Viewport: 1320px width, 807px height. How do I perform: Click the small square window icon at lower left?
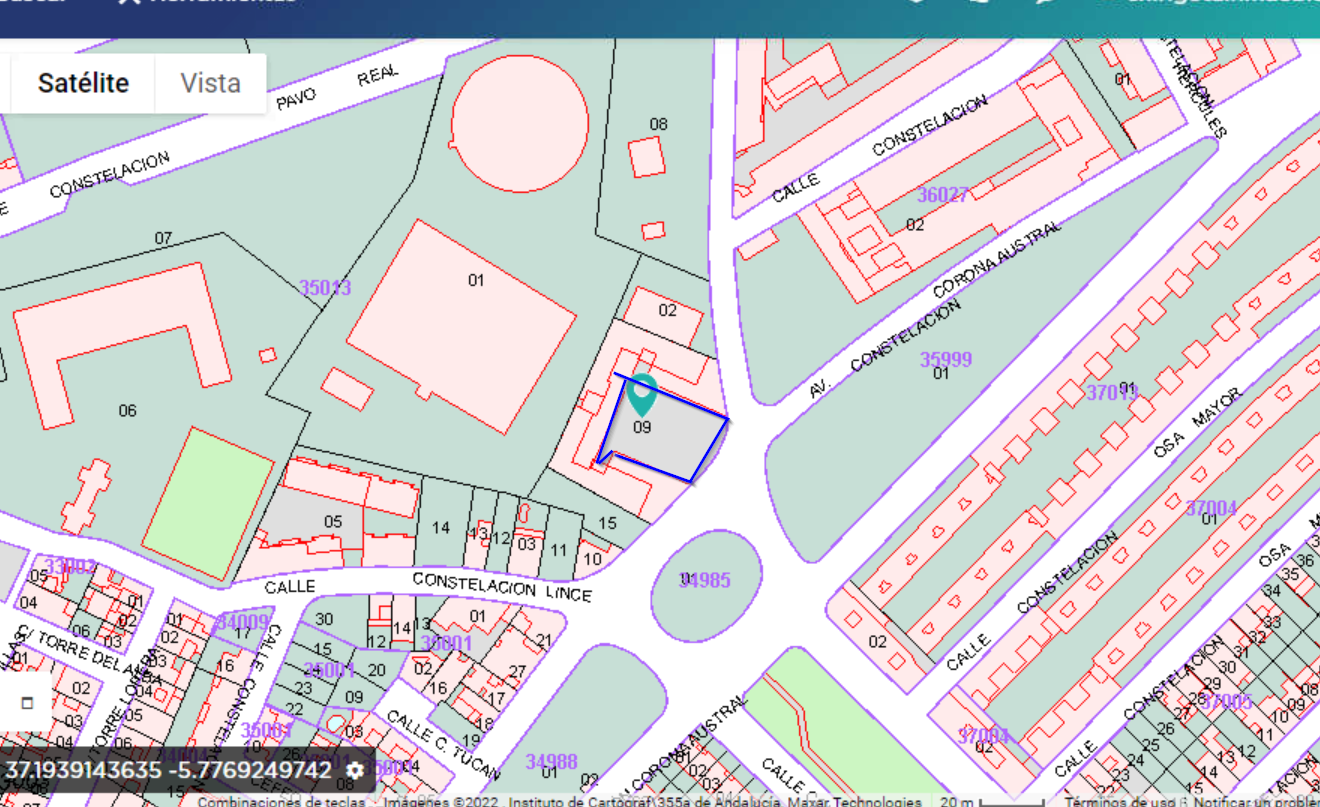27,703
